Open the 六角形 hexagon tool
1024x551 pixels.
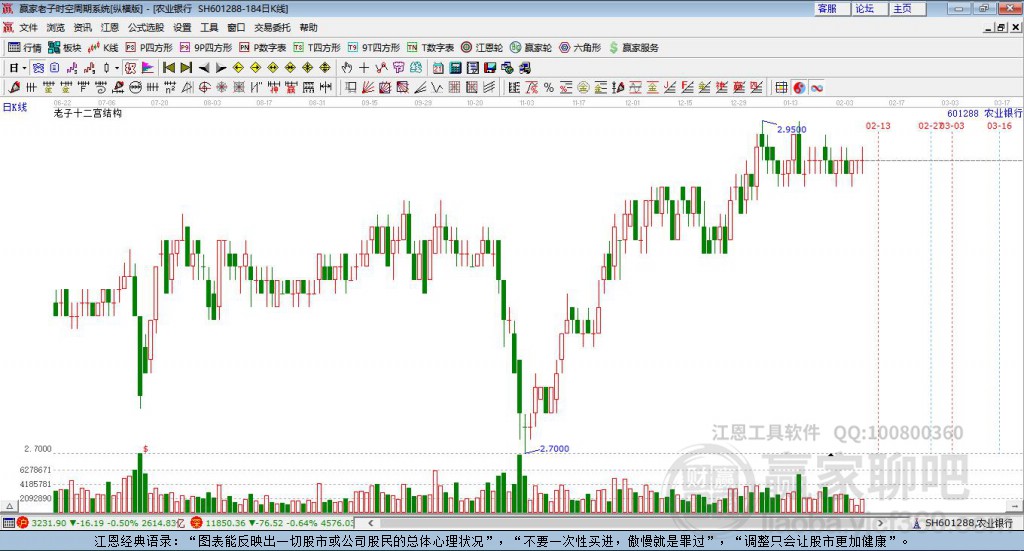[579, 47]
